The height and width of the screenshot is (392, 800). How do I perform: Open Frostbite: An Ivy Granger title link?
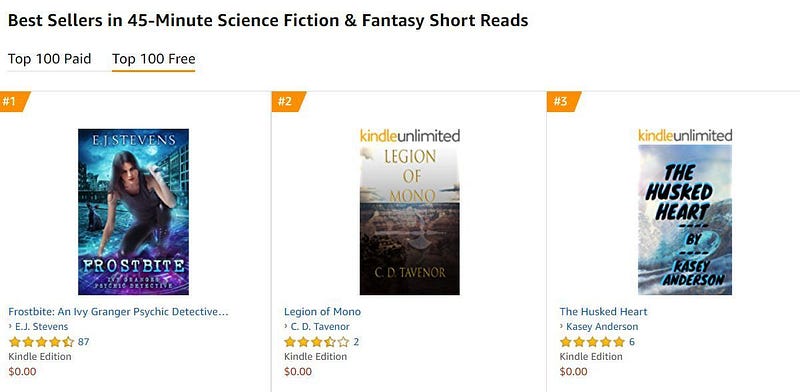tap(118, 311)
